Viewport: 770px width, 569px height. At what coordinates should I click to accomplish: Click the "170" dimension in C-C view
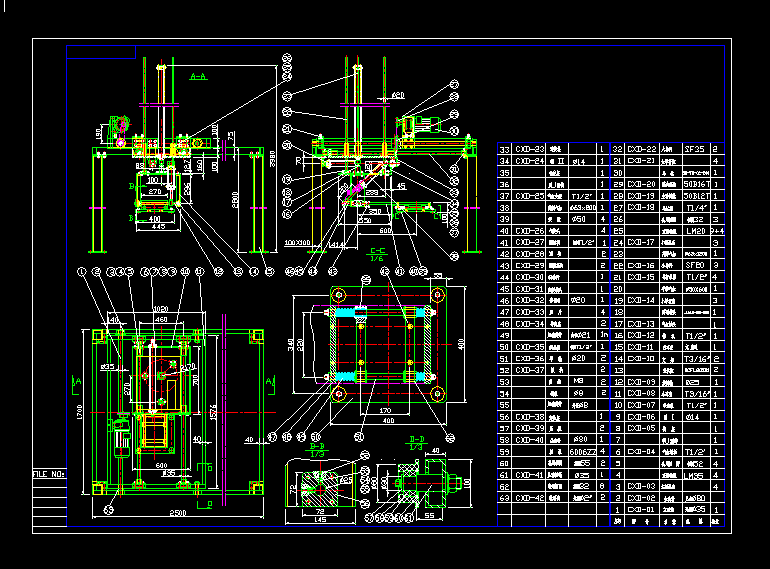[385, 410]
